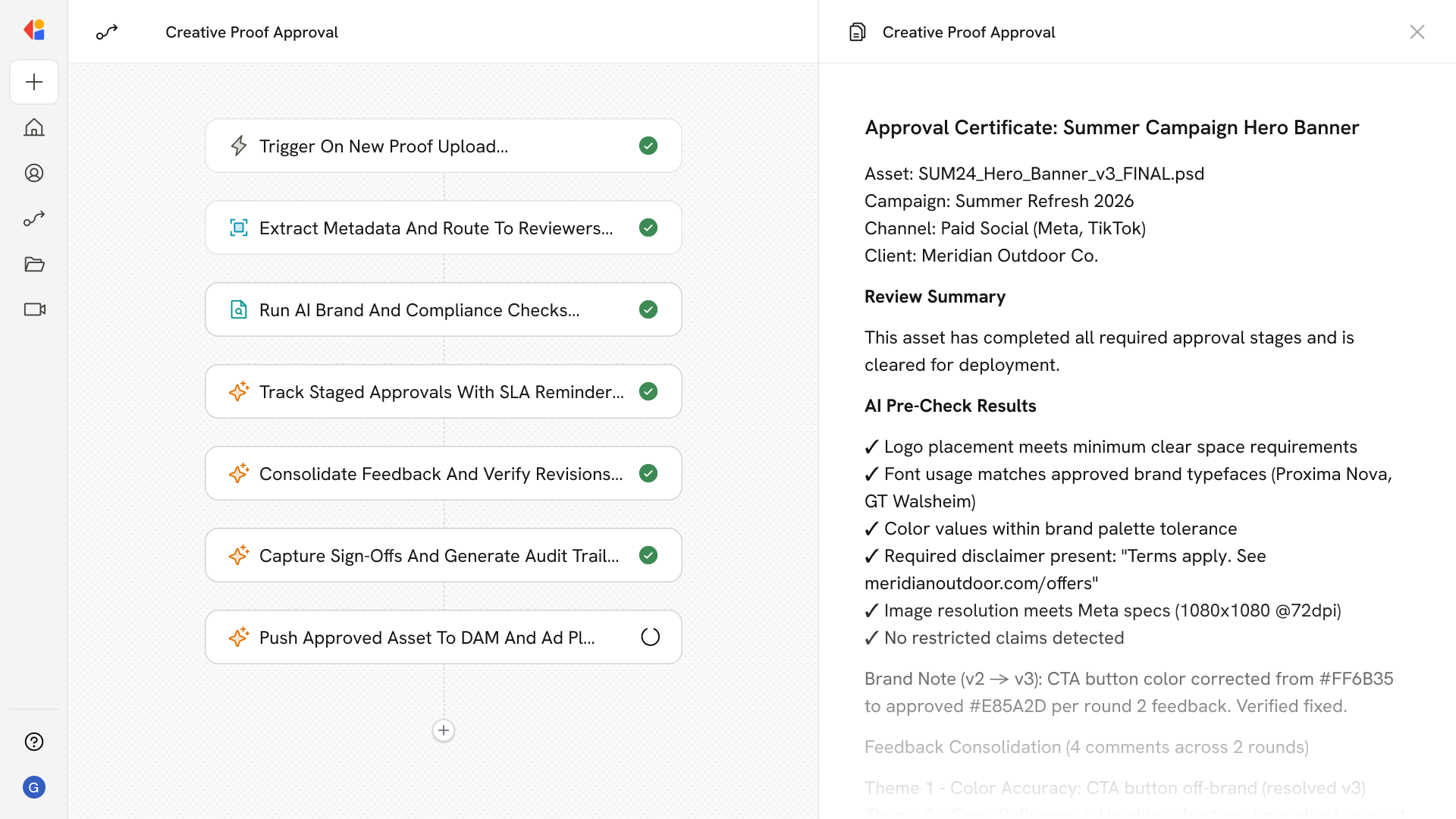Expand Track Staged Approvals With SLA Reminder step
The width and height of the screenshot is (1456, 819).
[x=441, y=391]
